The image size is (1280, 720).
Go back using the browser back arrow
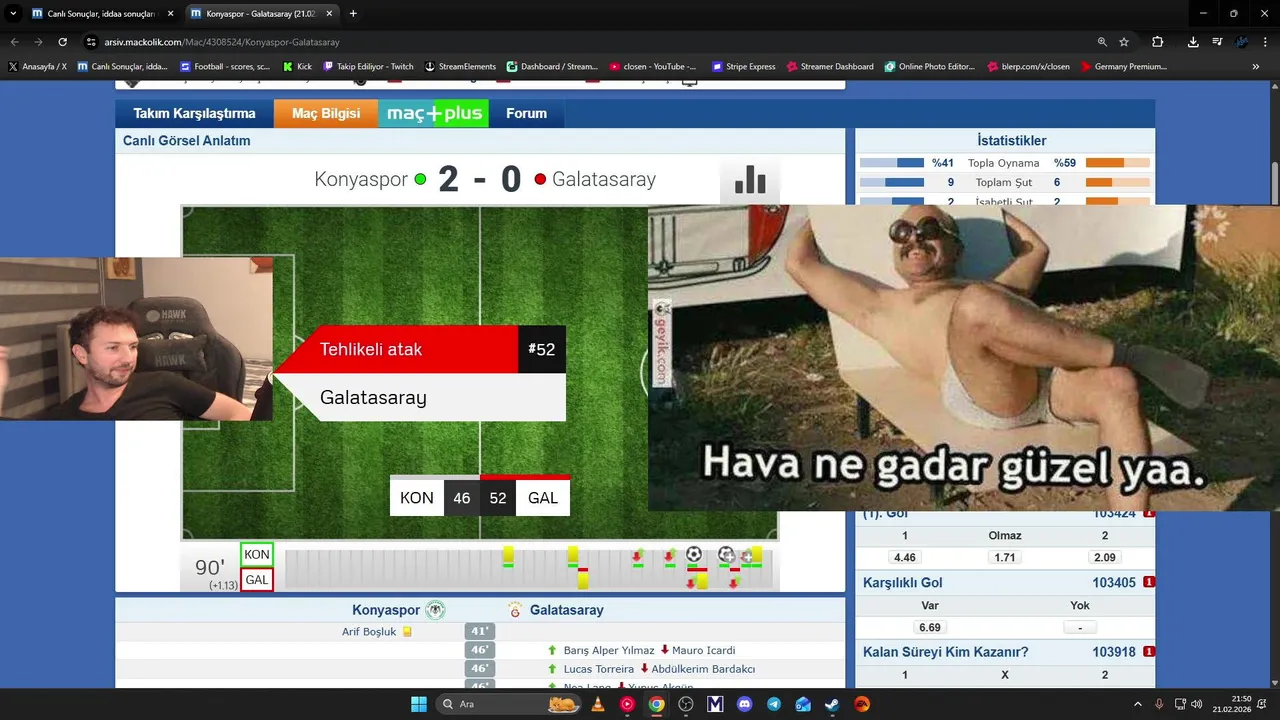point(14,42)
